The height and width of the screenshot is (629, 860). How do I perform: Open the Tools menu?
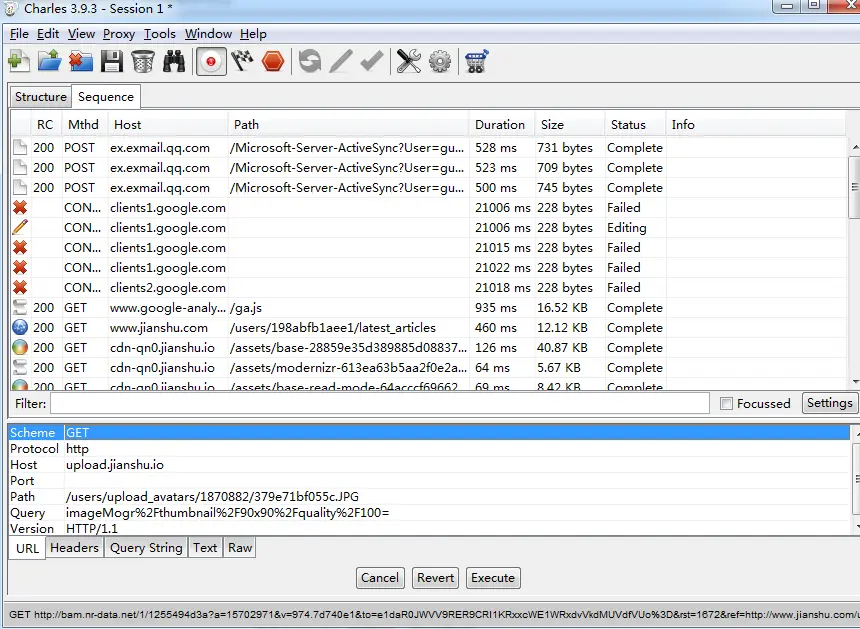tap(160, 34)
